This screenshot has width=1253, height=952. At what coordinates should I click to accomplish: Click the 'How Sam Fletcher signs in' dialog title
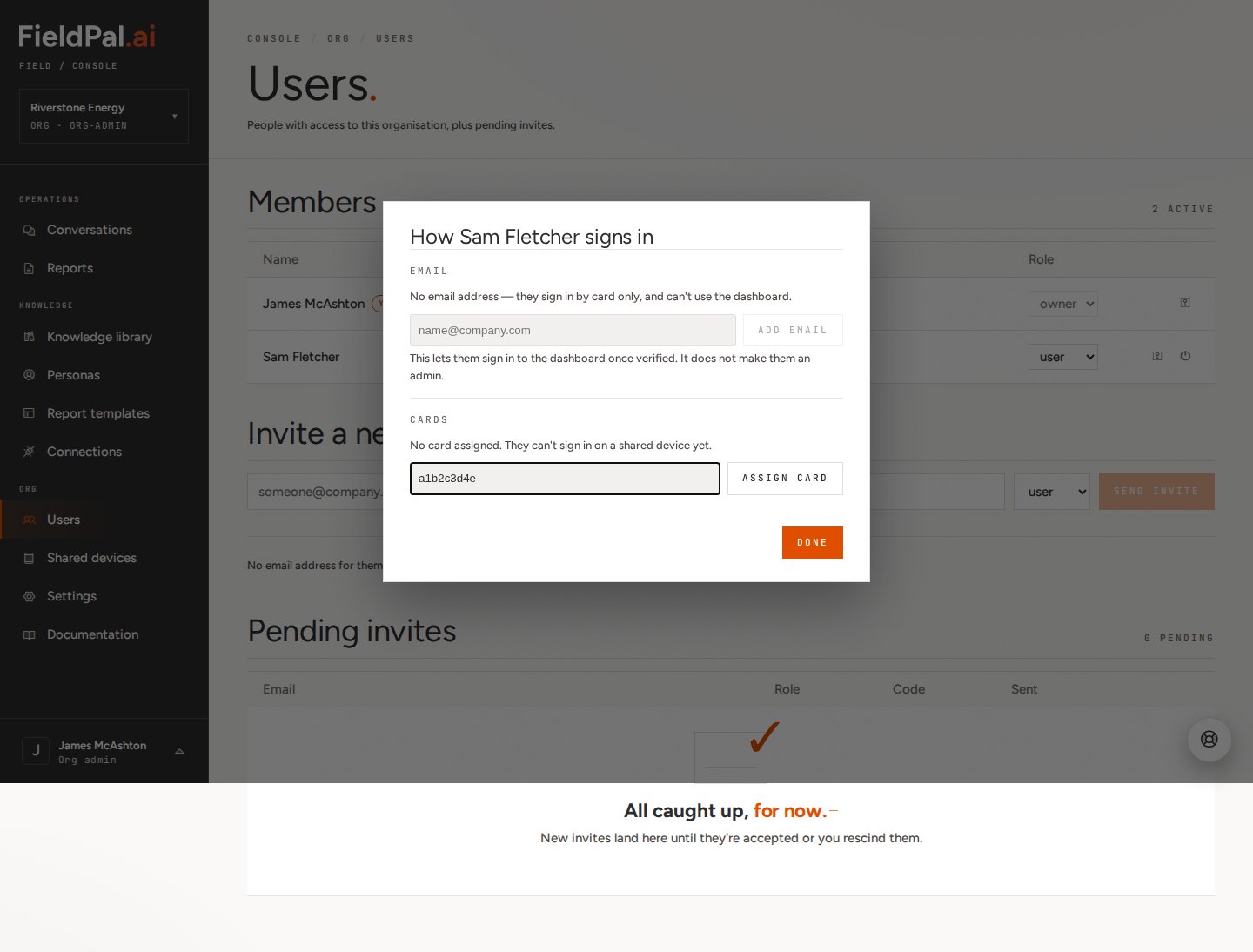click(532, 237)
